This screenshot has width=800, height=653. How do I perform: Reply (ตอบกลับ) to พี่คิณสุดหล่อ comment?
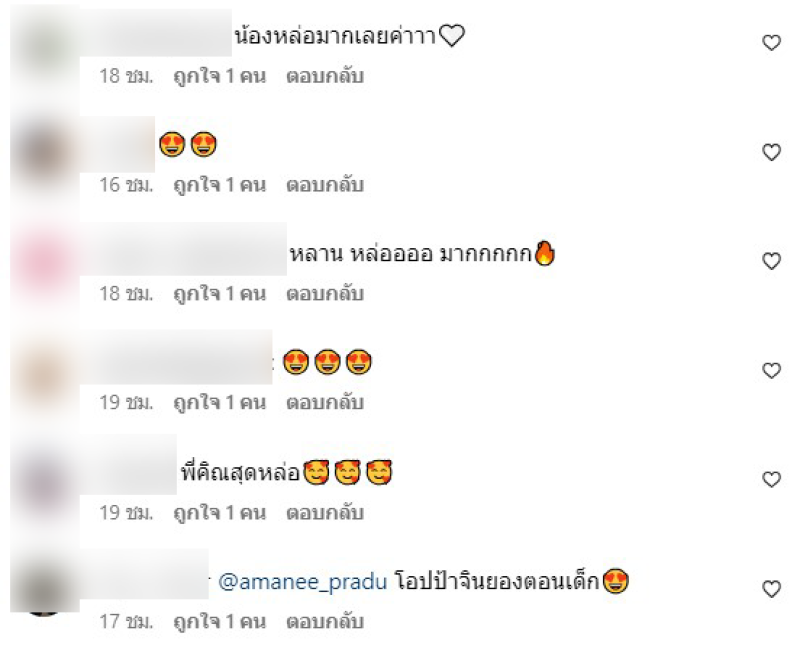coord(325,513)
